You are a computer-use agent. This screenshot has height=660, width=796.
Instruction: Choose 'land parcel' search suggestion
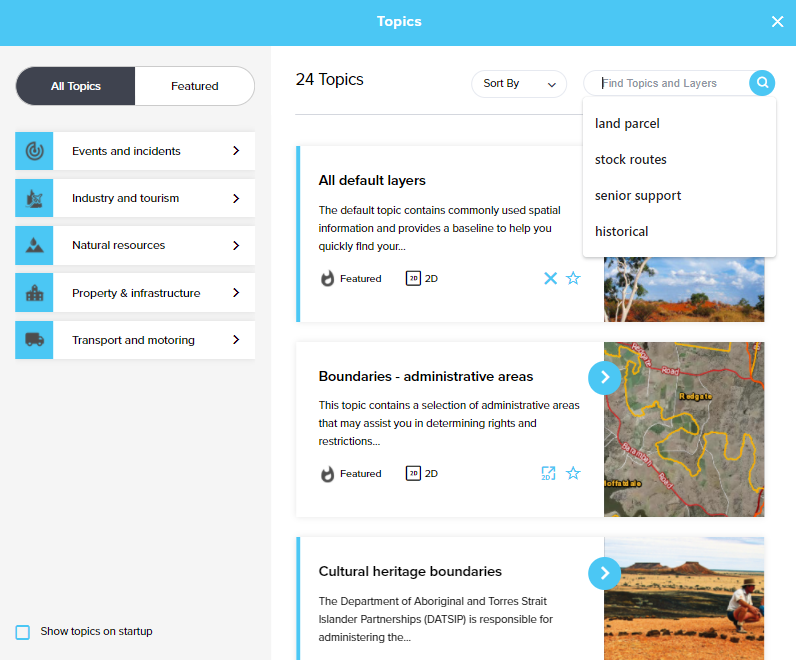(679, 123)
